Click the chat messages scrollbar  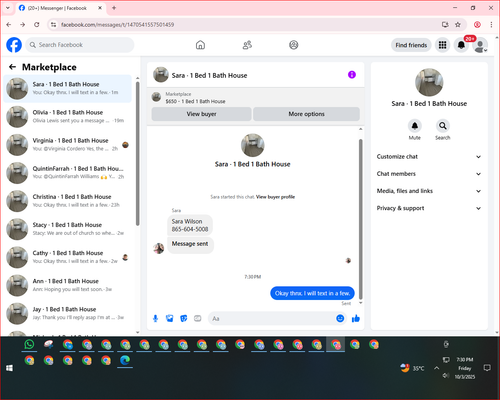coord(360,218)
